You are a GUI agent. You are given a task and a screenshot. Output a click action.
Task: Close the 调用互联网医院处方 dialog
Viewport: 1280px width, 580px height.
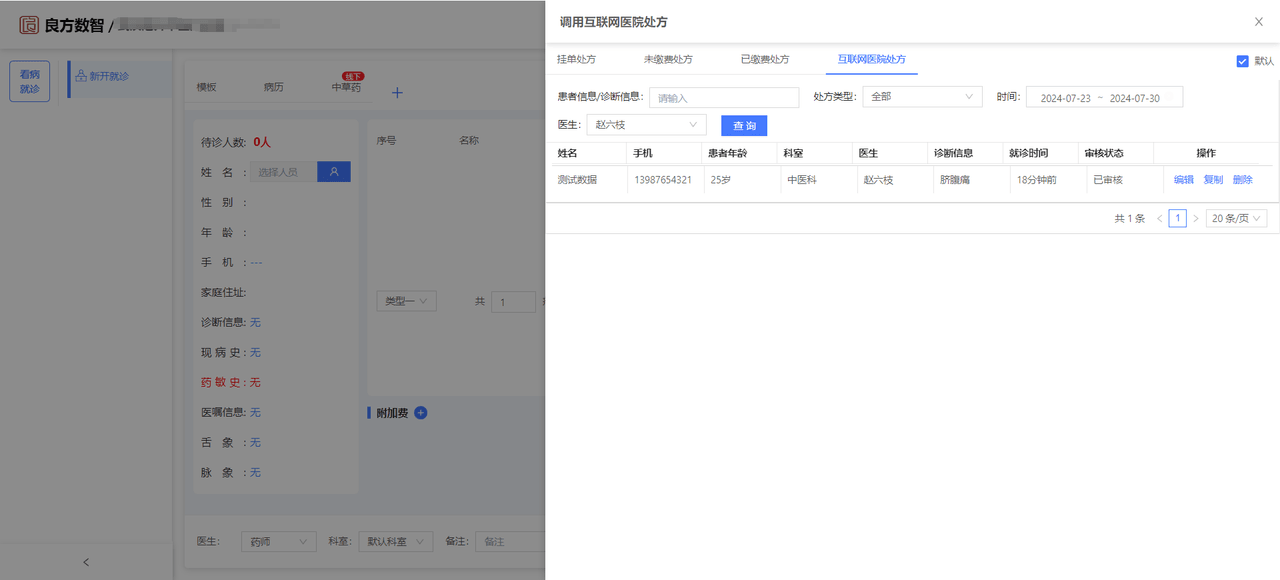pos(1258,22)
